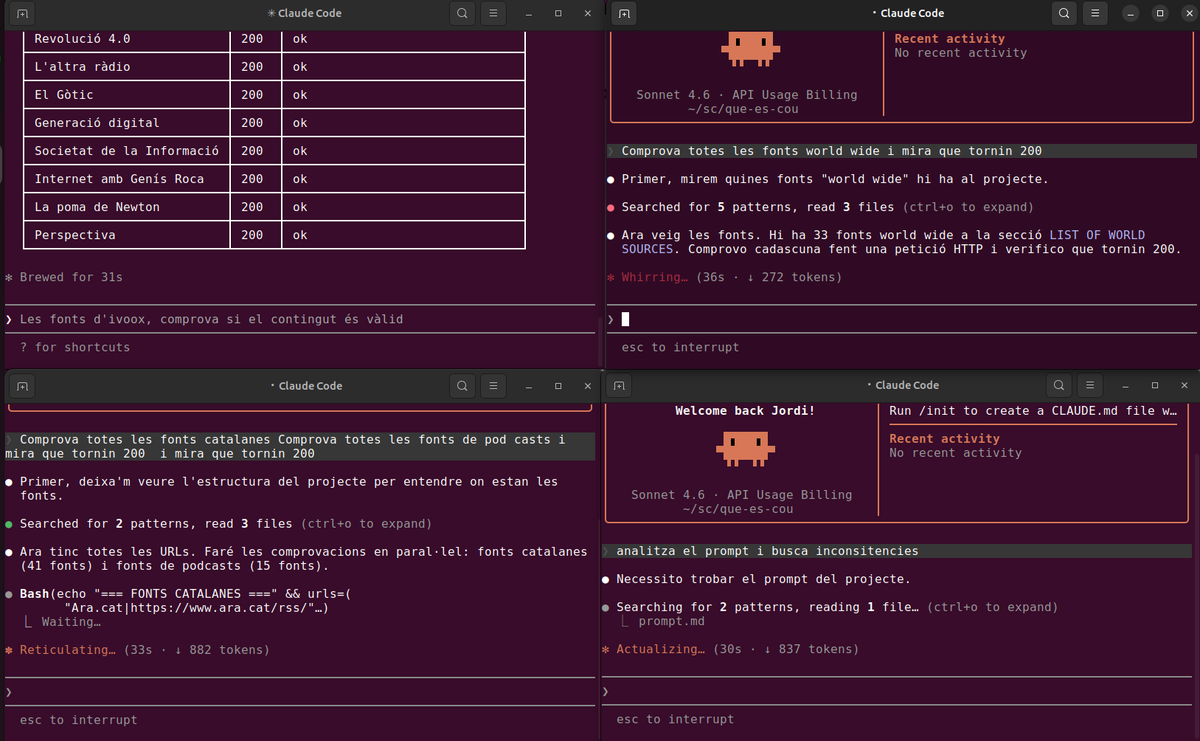Click 'esc to interrupt' in world wide fonts terminal
The width and height of the screenshot is (1200, 741).
(680, 347)
